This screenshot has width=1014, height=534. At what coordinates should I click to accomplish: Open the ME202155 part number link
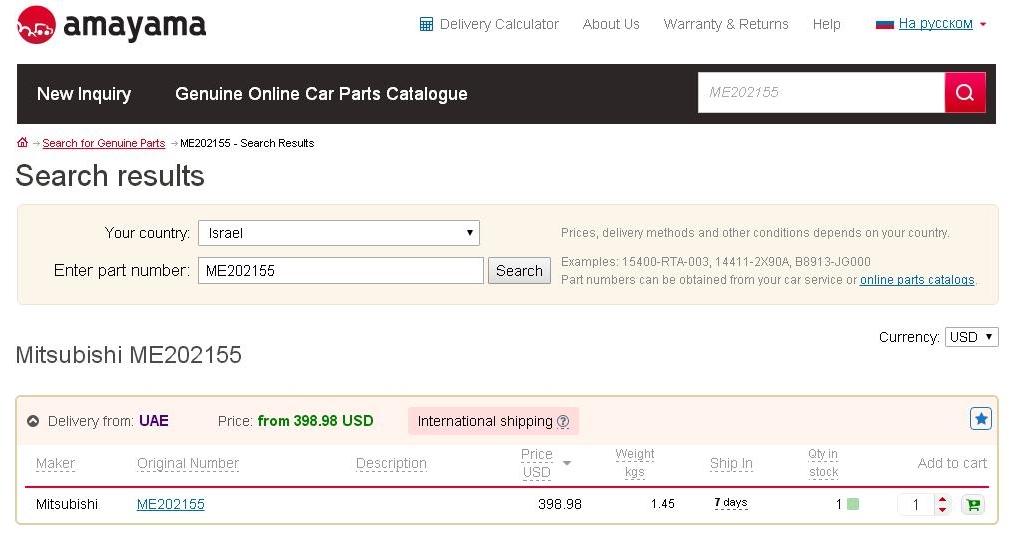click(170, 504)
